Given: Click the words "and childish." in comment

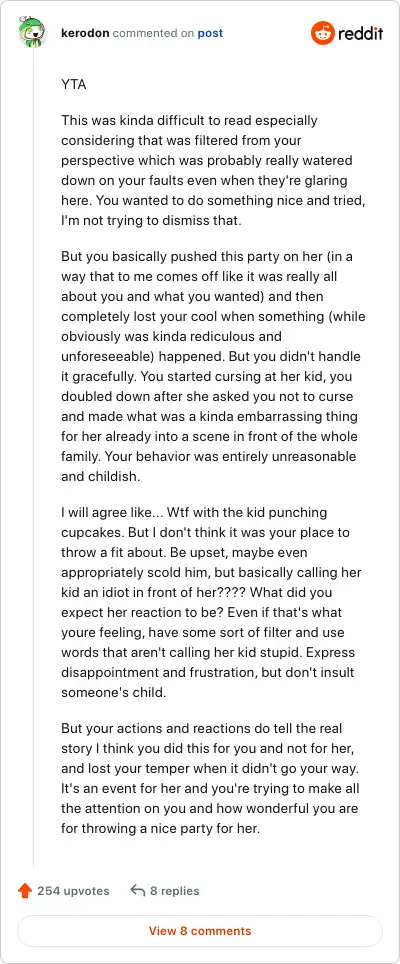Looking at the screenshot, I should point(95,476).
